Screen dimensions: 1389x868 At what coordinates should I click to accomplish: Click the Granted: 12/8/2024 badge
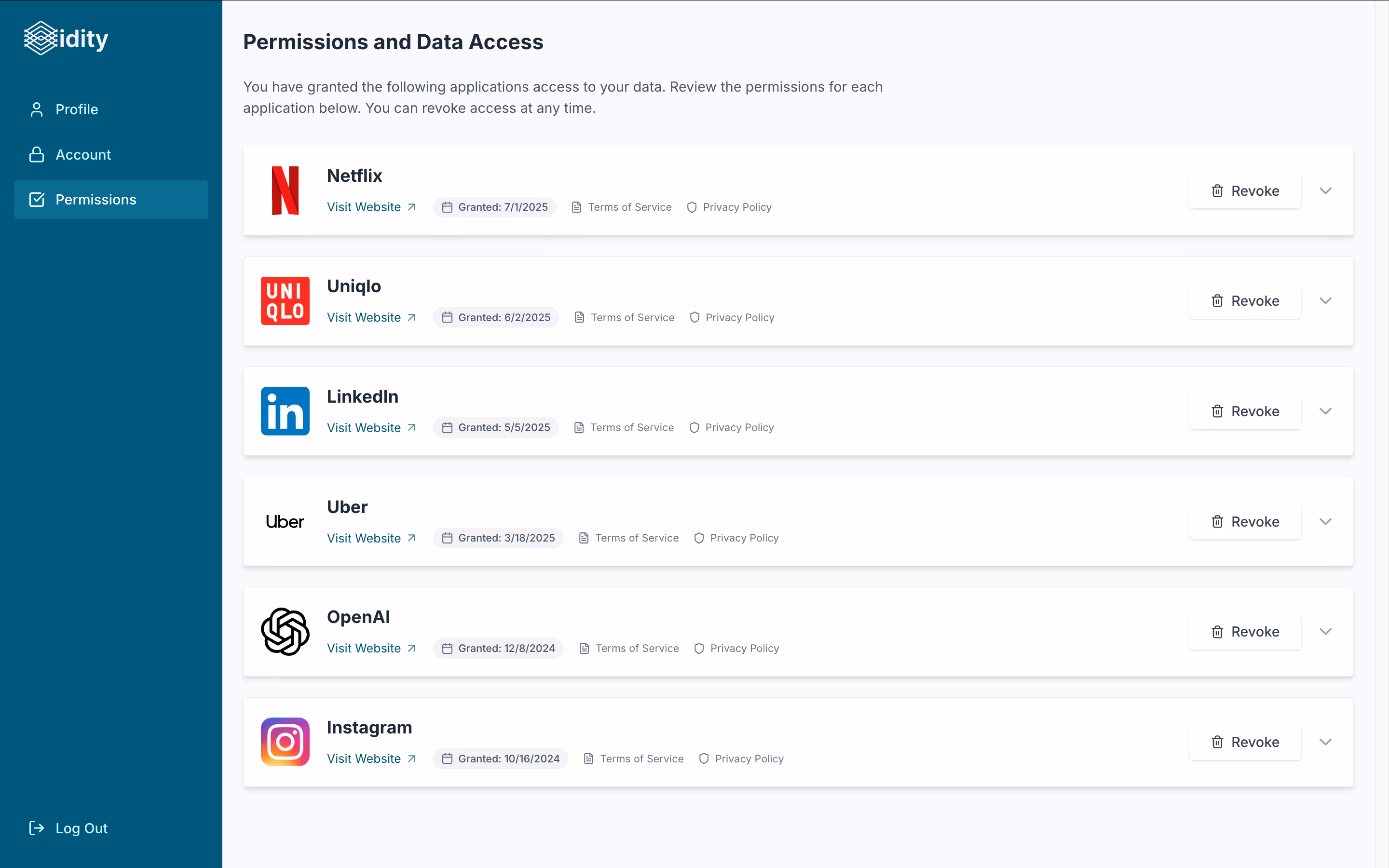[498, 648]
